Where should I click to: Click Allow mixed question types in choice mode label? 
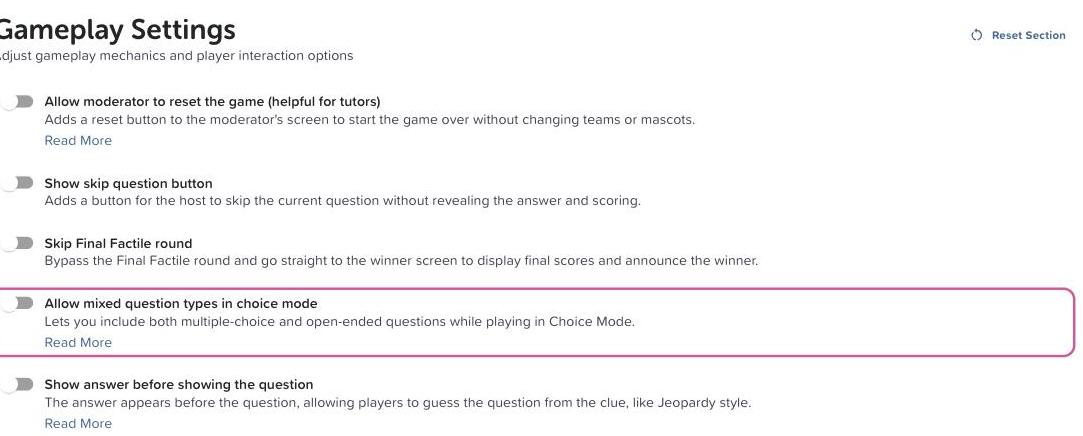pos(181,303)
